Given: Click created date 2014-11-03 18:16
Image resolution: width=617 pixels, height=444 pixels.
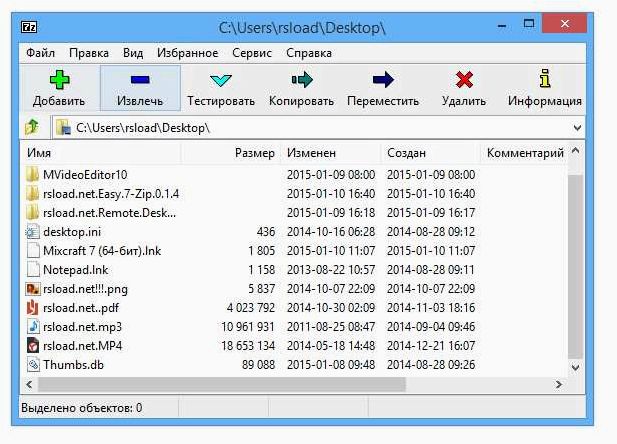Looking at the screenshot, I should (431, 307).
